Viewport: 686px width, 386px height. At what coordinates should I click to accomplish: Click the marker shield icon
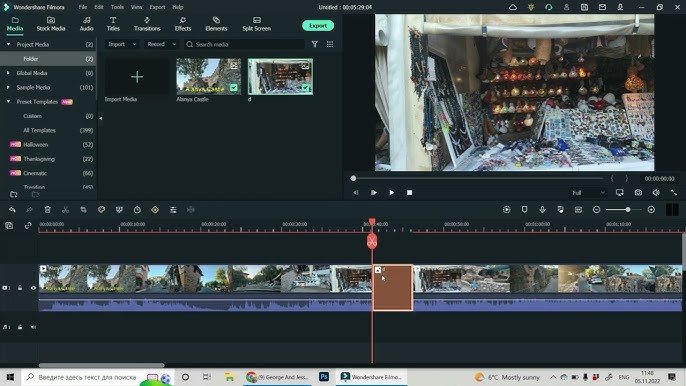point(525,210)
